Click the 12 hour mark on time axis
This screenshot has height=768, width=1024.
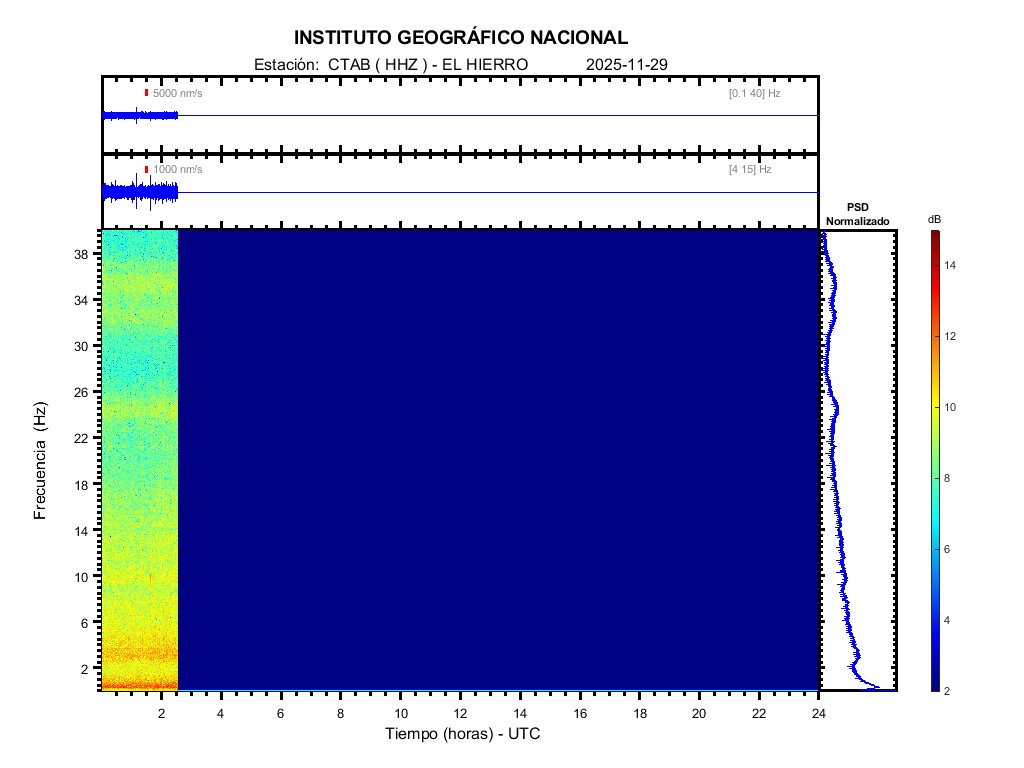(x=460, y=713)
